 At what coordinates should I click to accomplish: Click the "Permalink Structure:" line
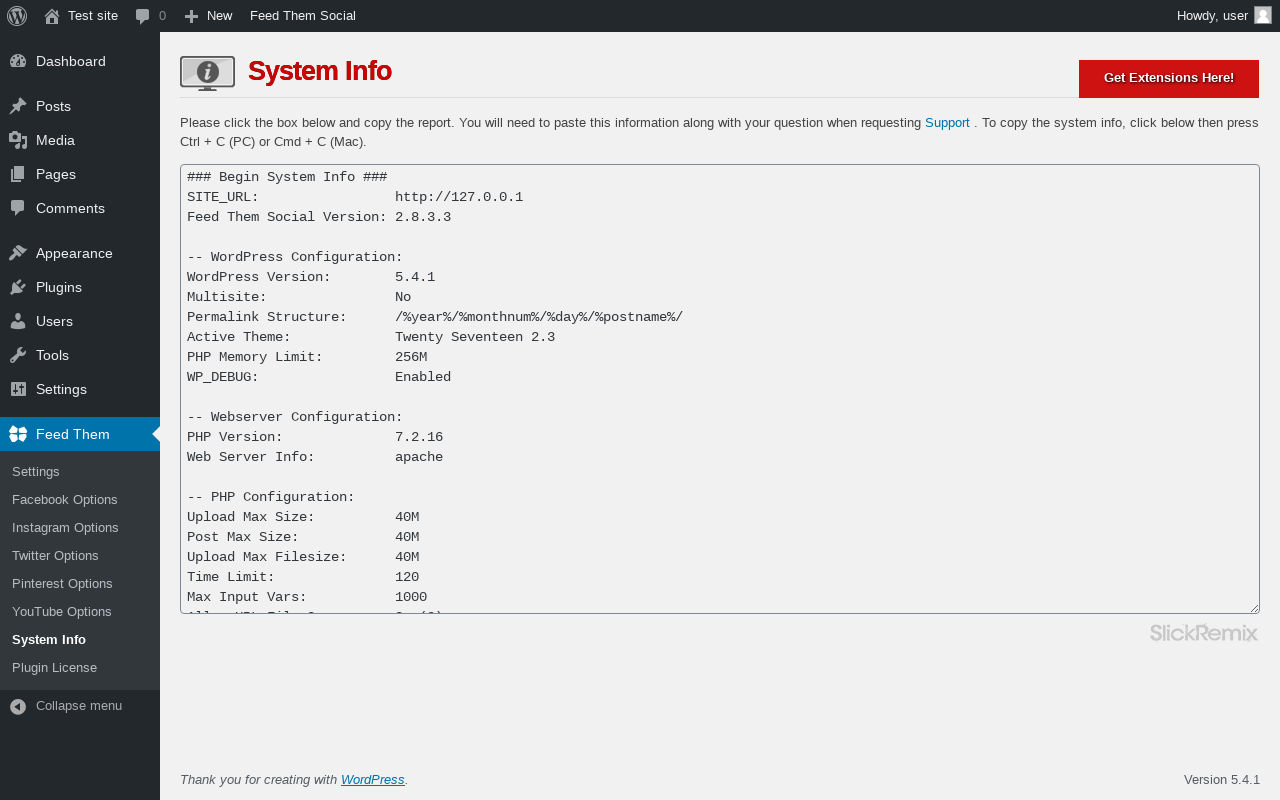[x=435, y=317]
